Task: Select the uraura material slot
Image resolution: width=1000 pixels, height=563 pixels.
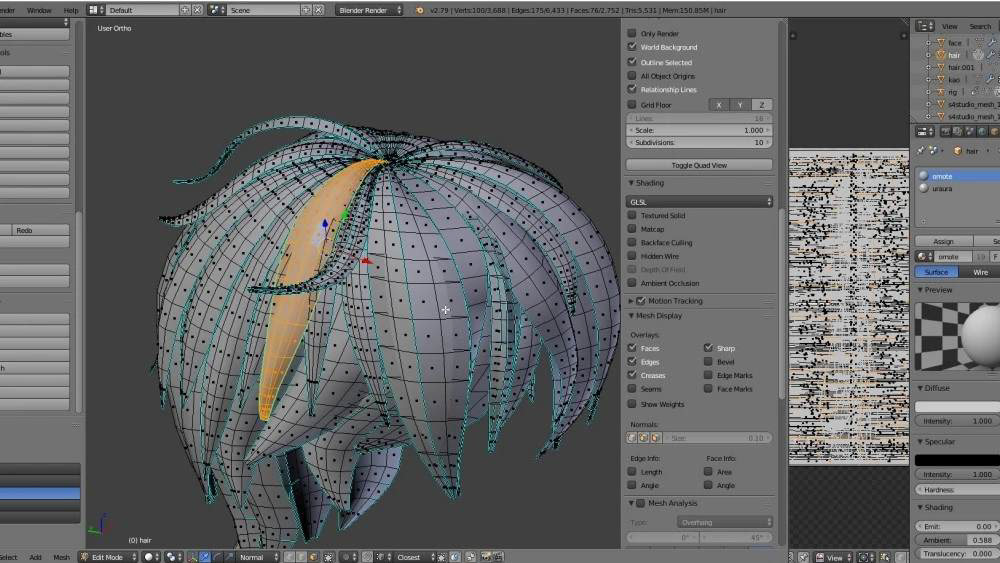Action: [942, 188]
